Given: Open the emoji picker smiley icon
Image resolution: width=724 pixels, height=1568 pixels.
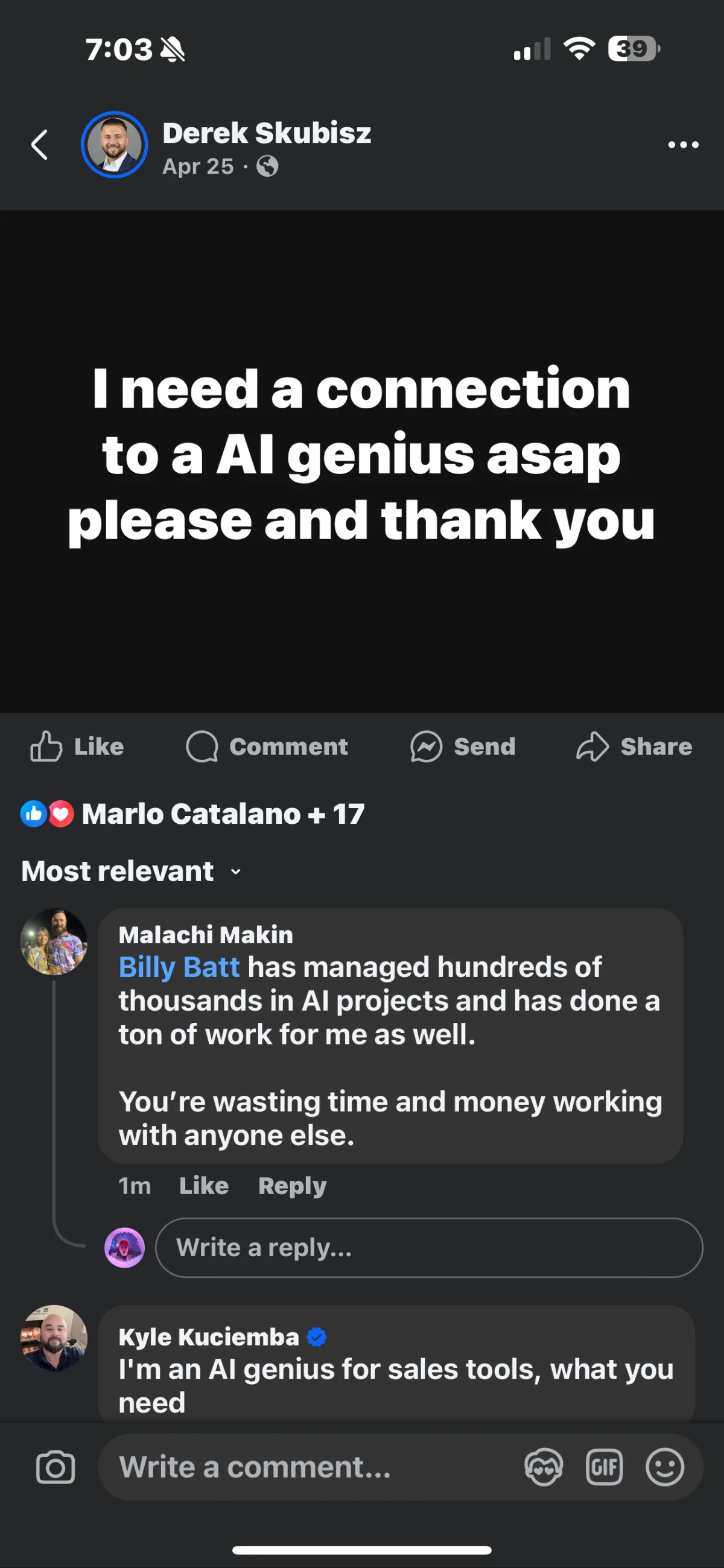Looking at the screenshot, I should [x=664, y=1467].
